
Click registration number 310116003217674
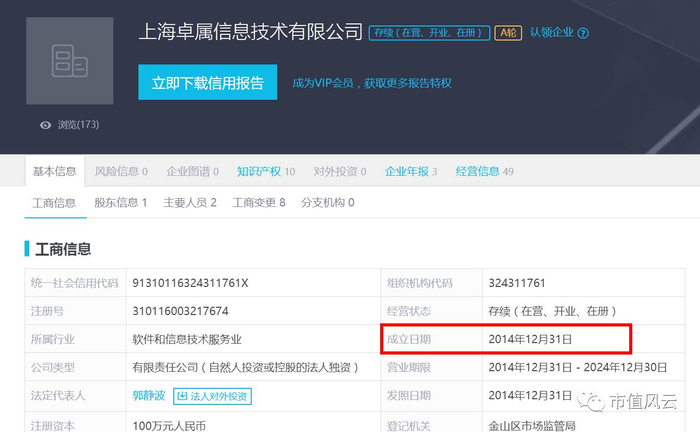coord(180,311)
